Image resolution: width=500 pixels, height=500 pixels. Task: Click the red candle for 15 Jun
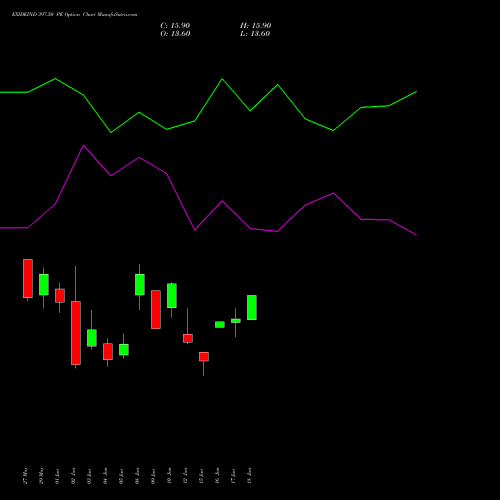coord(204,357)
